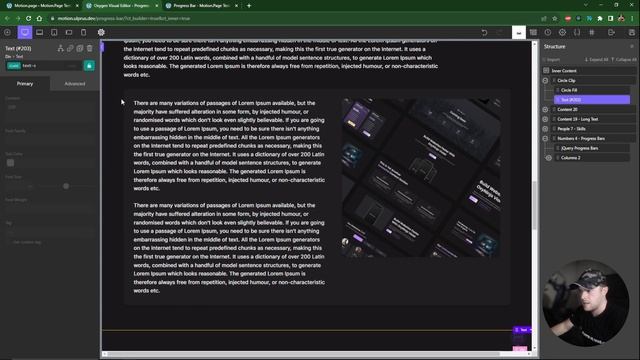The width and height of the screenshot is (640, 360).
Task: Open editor settings gear in top toolbar
Action: (101, 32)
